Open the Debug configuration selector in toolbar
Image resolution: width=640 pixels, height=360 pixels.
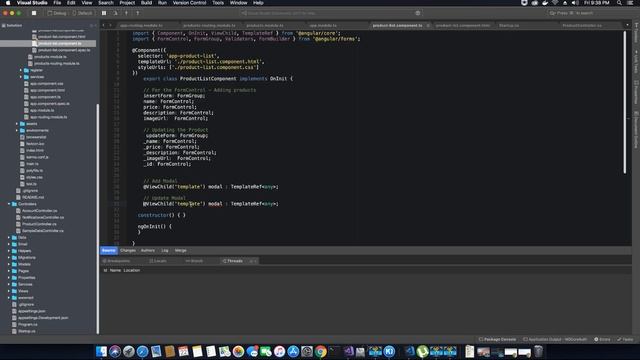pyautogui.click(x=57, y=13)
